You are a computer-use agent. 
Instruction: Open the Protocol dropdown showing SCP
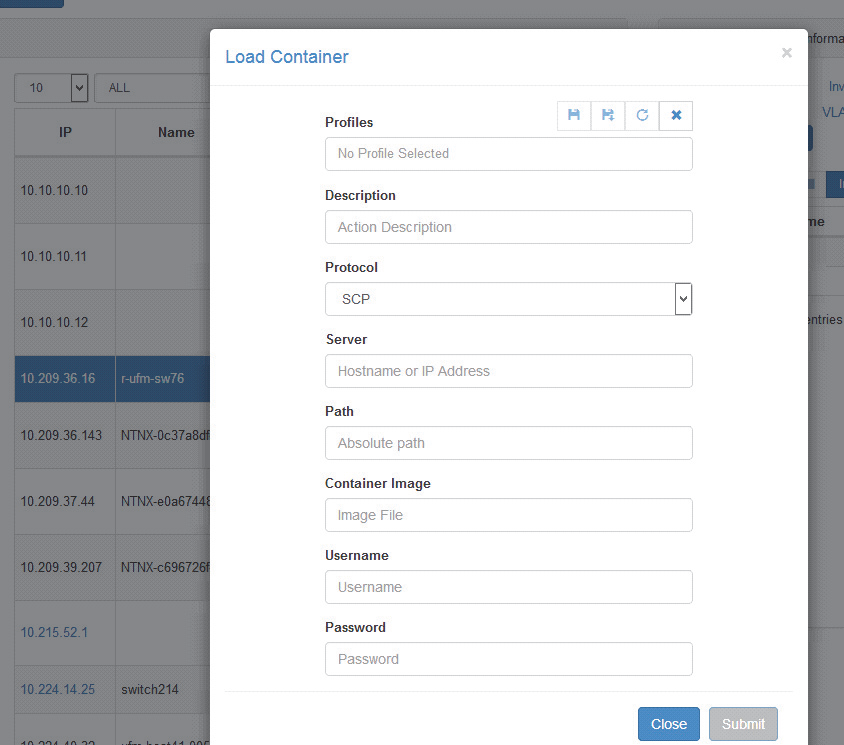coord(508,299)
